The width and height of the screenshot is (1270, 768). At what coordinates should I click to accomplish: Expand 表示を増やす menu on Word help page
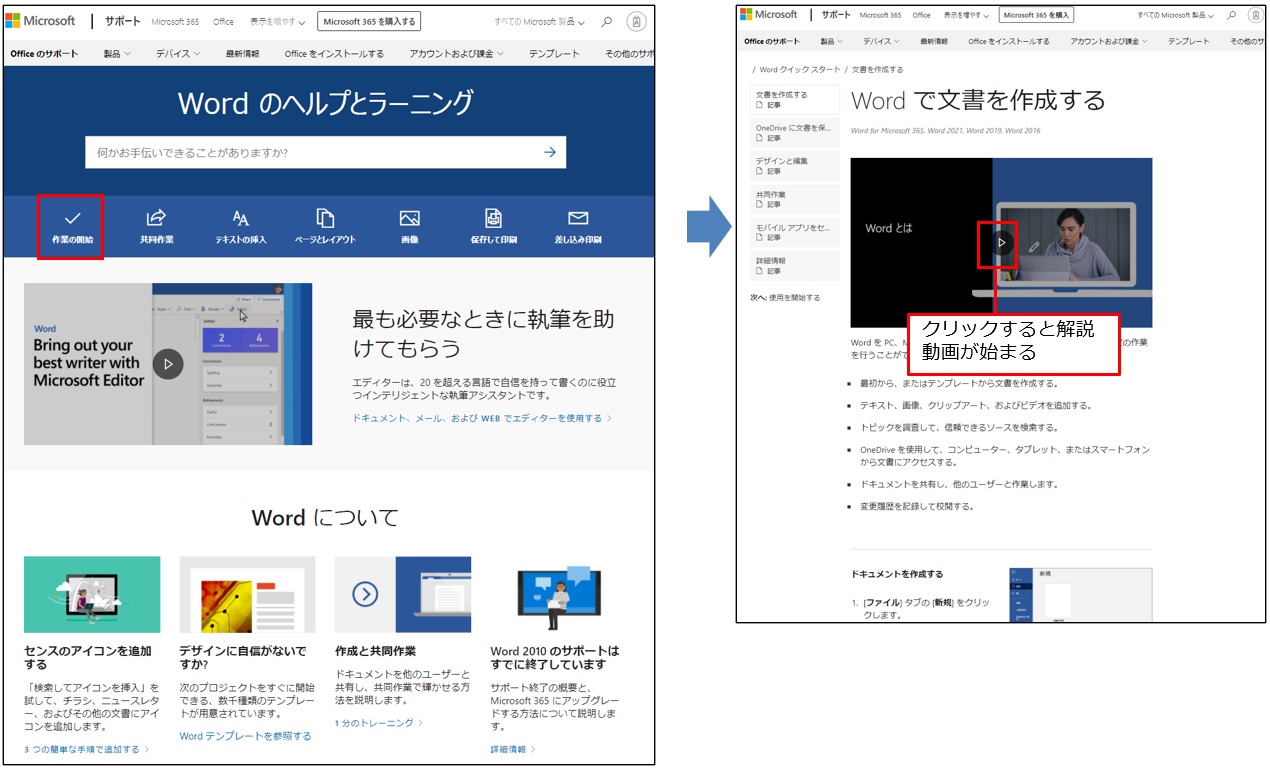pyautogui.click(x=278, y=21)
